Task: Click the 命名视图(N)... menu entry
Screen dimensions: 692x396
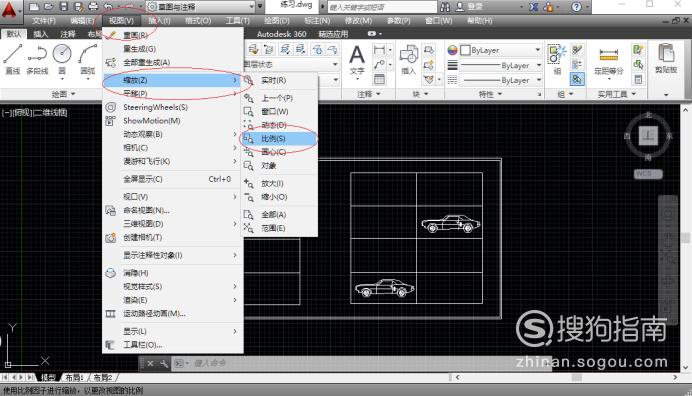Action: pyautogui.click(x=173, y=211)
